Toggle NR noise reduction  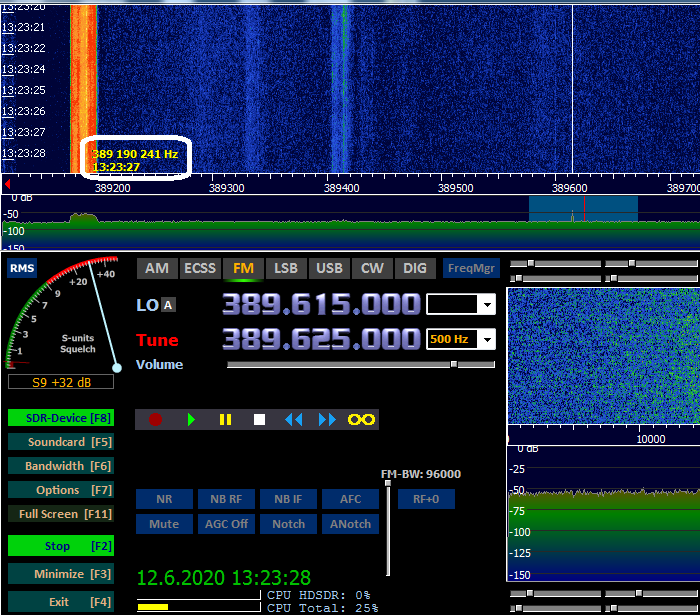point(164,499)
